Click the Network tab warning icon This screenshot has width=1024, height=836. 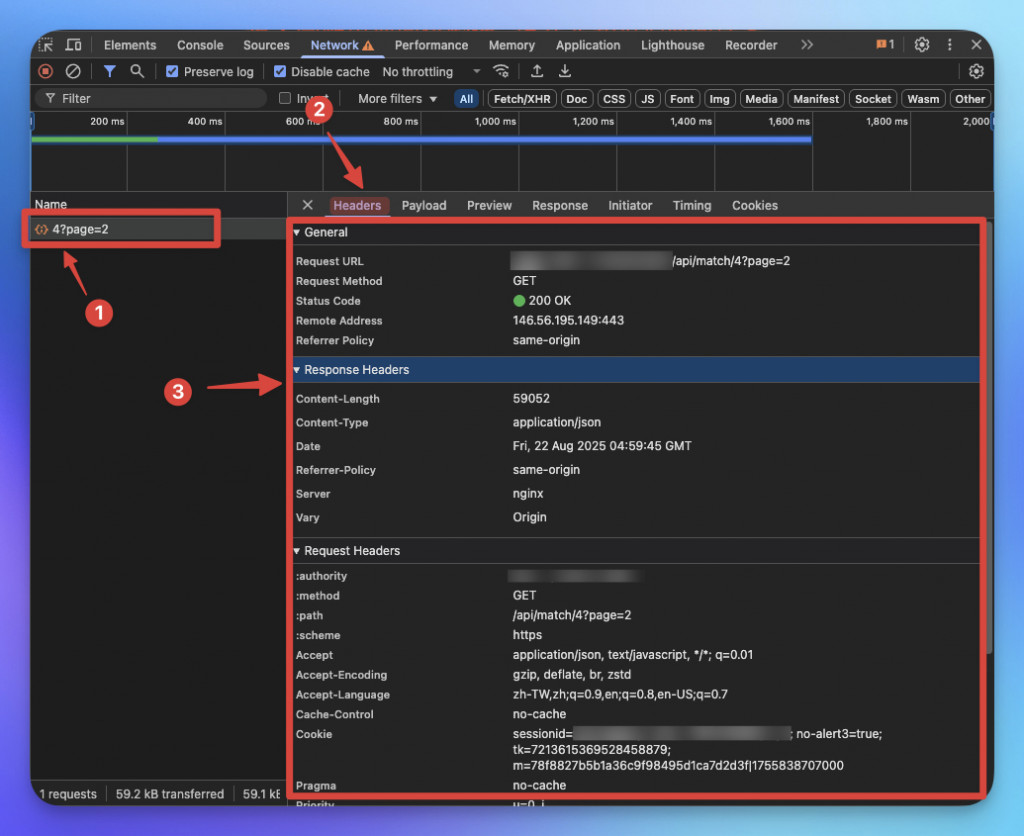click(x=368, y=46)
